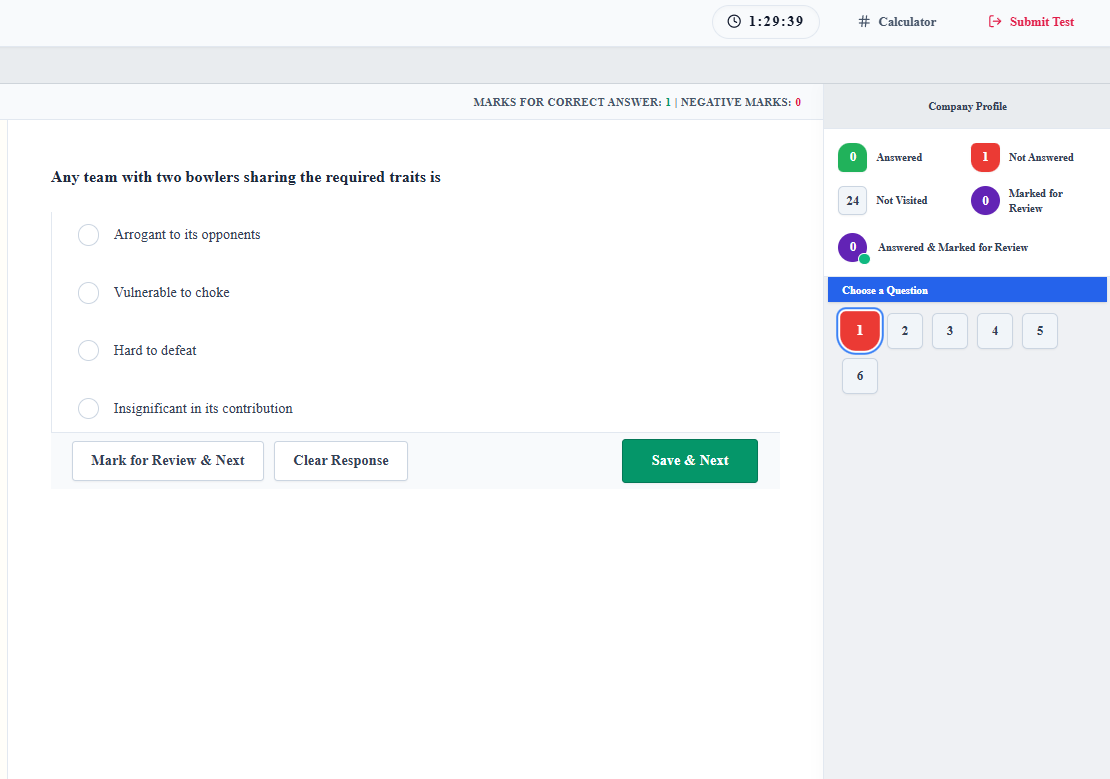Click the Submit Test exit icon
Screen dimensions: 1110x779
(995, 21)
